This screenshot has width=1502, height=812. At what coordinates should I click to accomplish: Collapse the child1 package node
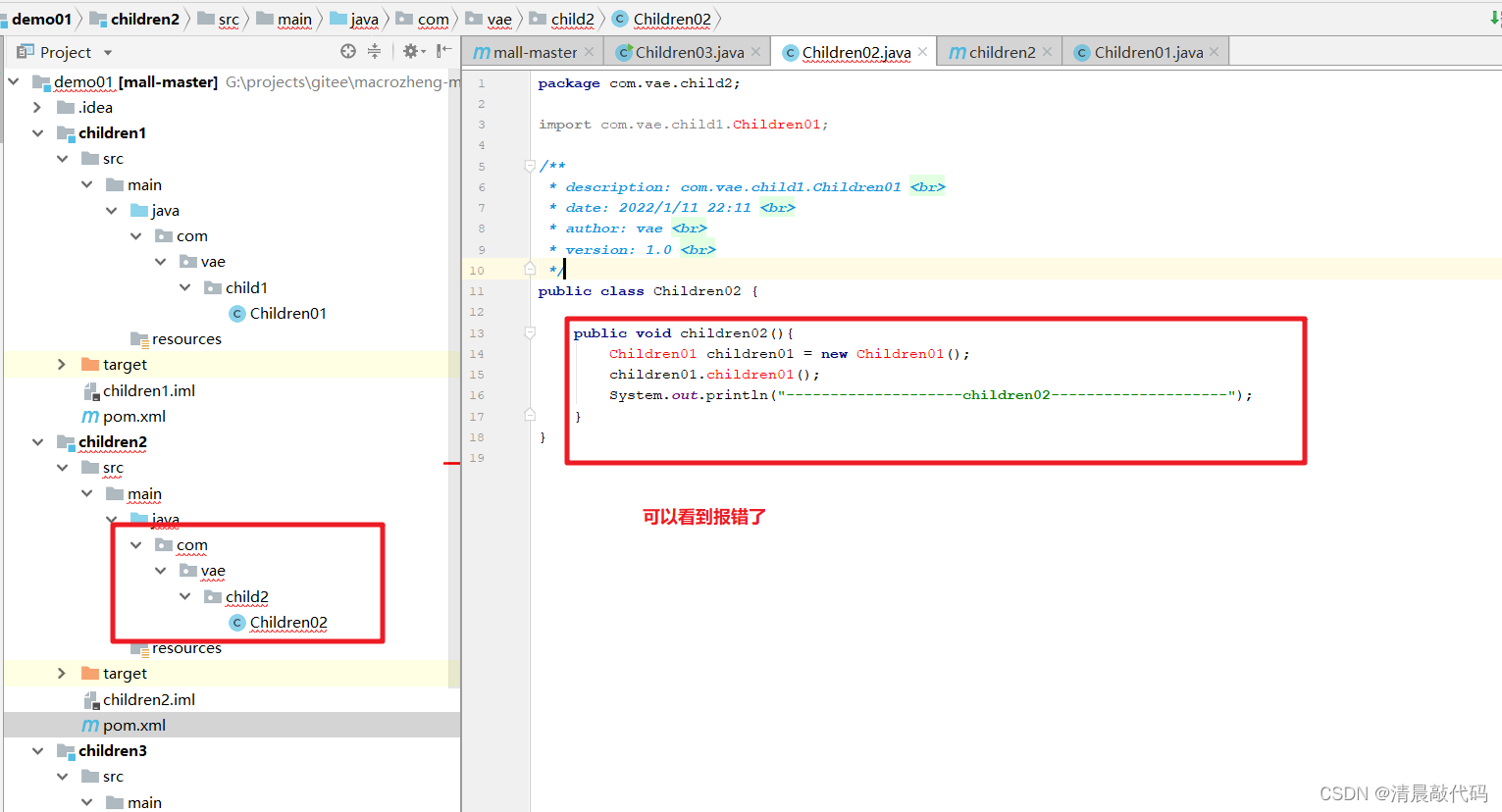tap(184, 287)
